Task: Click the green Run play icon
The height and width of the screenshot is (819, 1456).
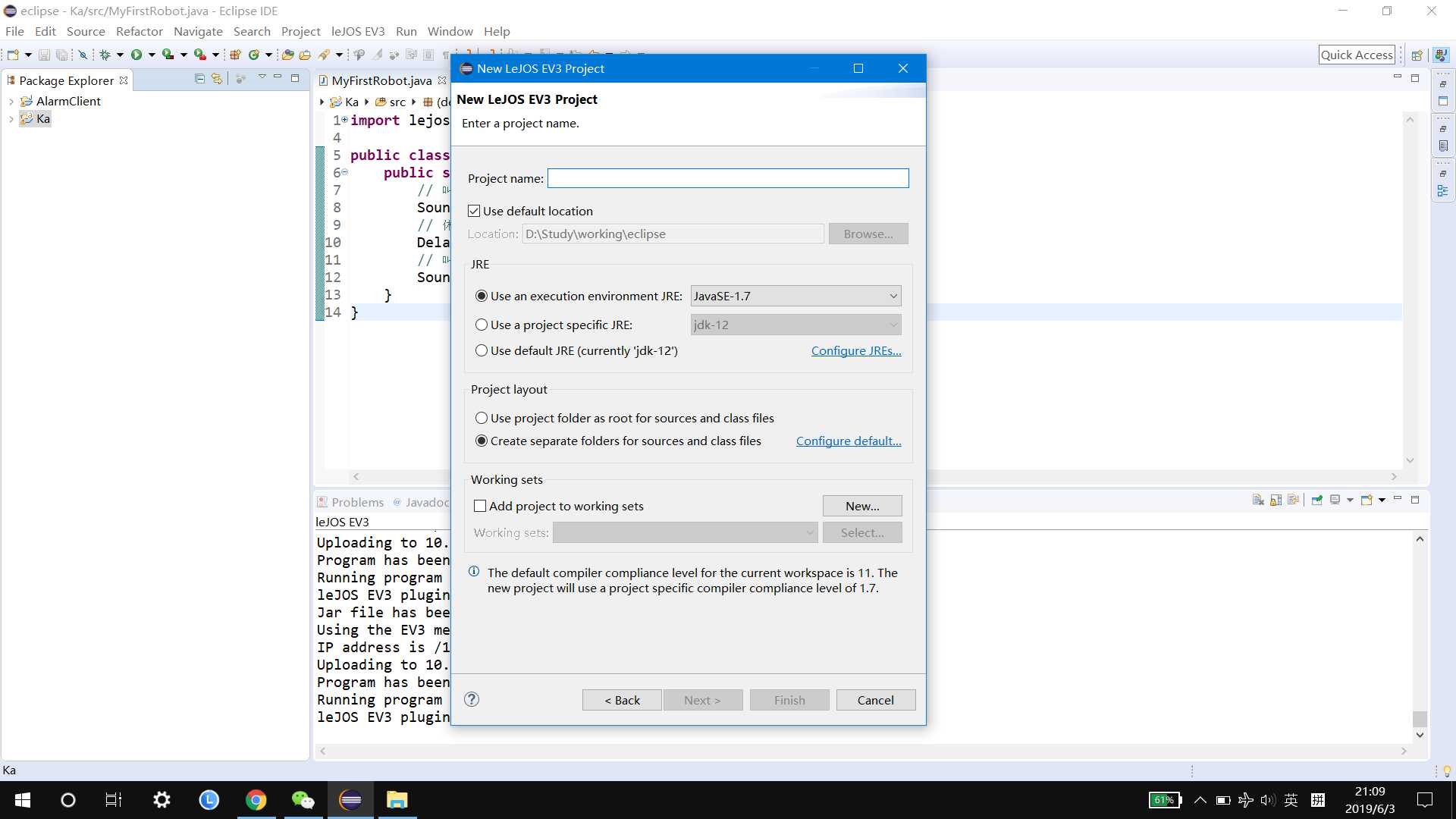Action: [136, 55]
